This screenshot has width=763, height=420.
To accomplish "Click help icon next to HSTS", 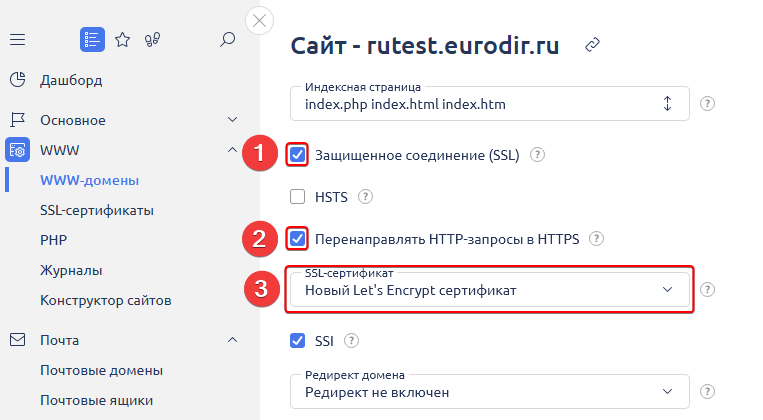I will click(365, 197).
